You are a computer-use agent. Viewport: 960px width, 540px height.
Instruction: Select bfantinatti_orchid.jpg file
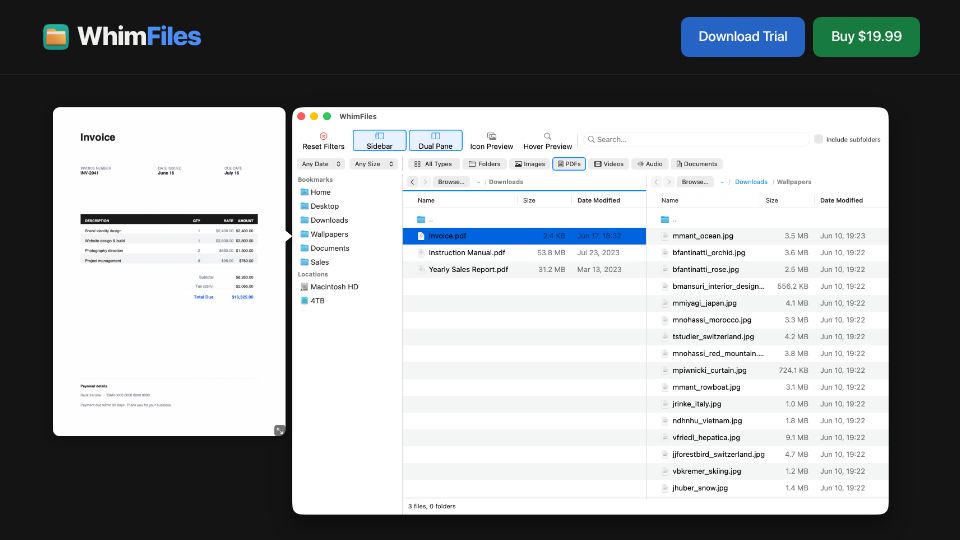pos(768,252)
